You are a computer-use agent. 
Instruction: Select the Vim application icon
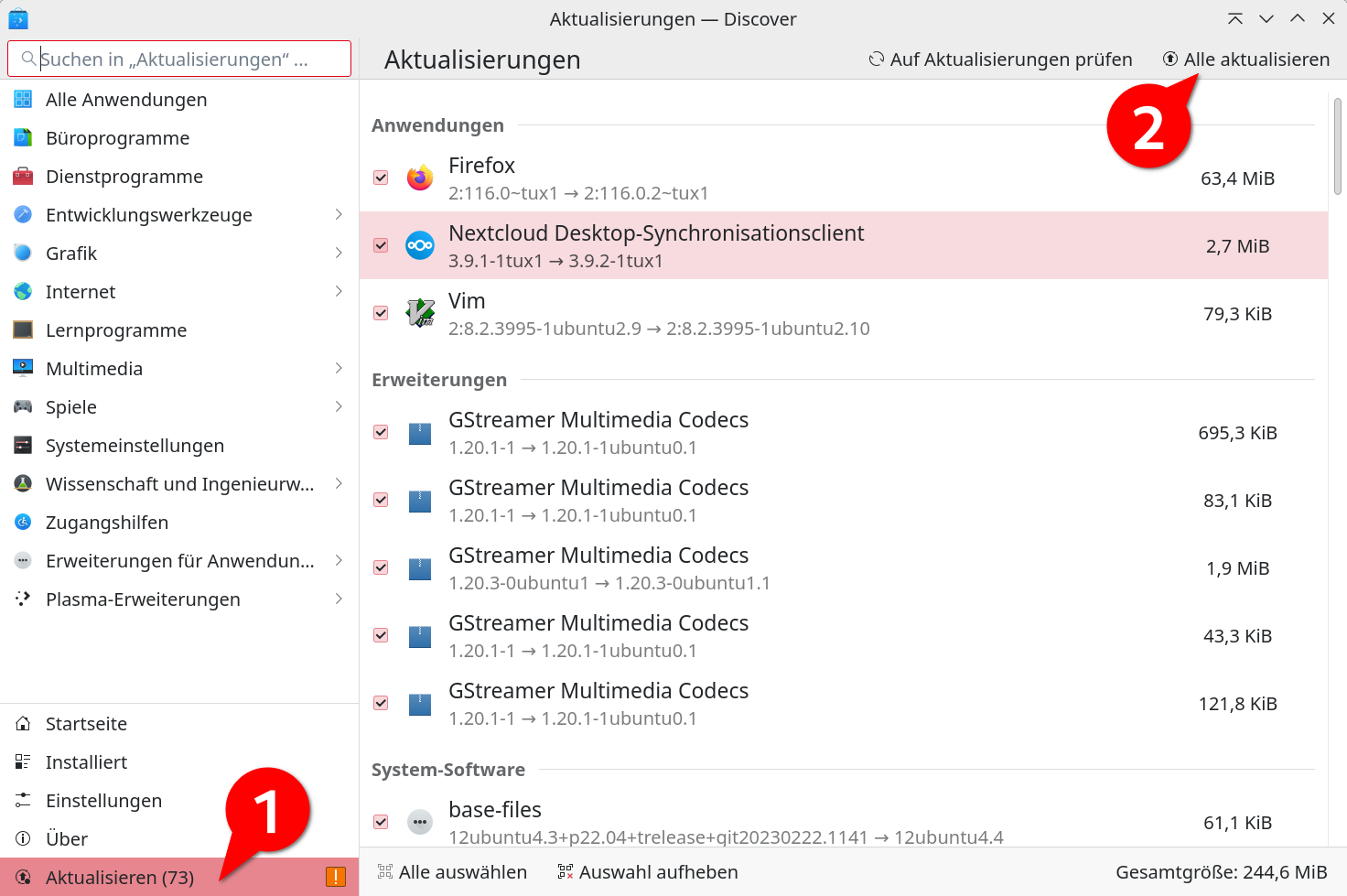[419, 313]
